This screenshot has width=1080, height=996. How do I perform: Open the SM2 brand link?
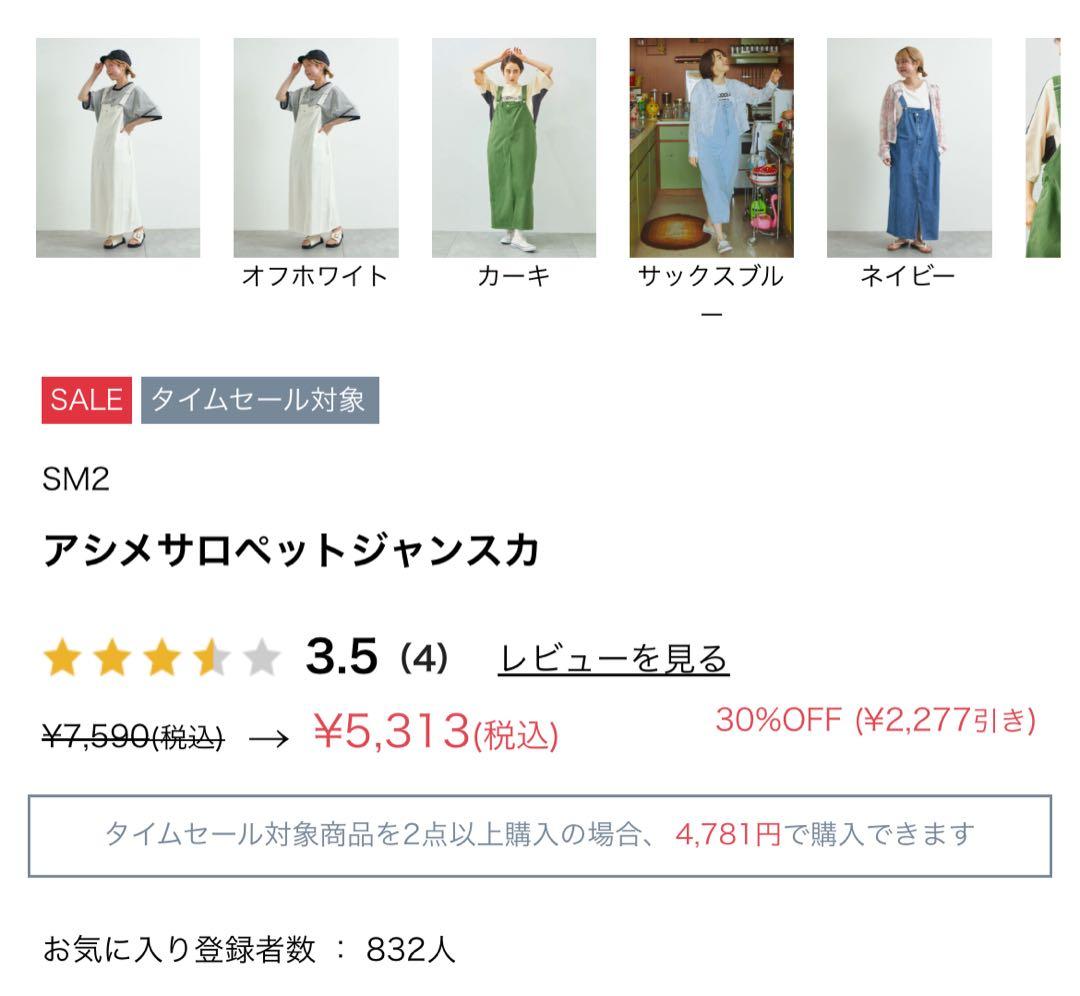click(76, 479)
